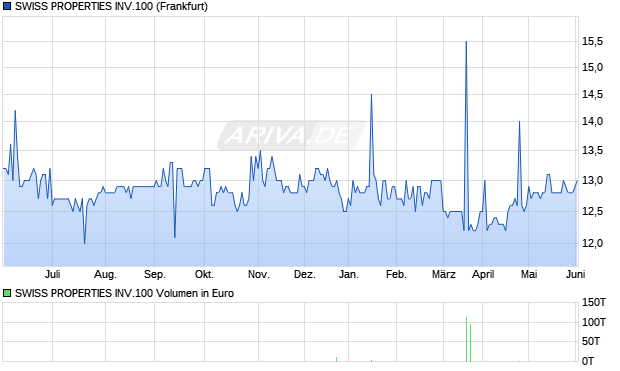Viewport: 620px width, 371px height.
Task: Select the Dez. month label on x-axis
Action: 305,274
